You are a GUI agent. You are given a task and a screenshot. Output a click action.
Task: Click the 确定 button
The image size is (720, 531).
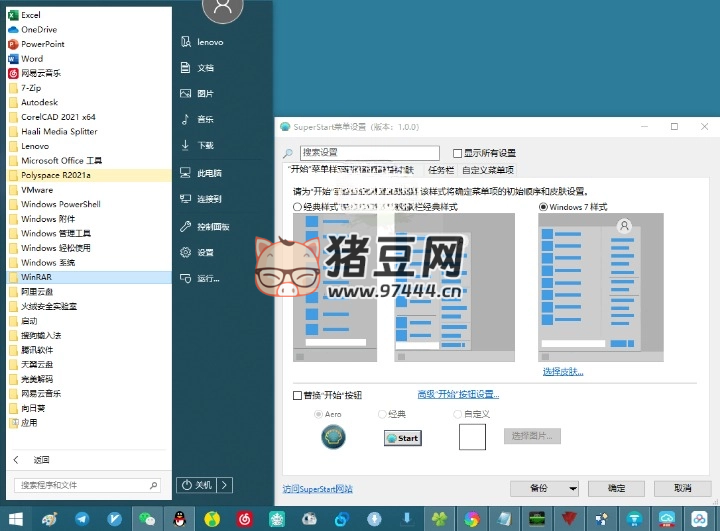point(616,488)
